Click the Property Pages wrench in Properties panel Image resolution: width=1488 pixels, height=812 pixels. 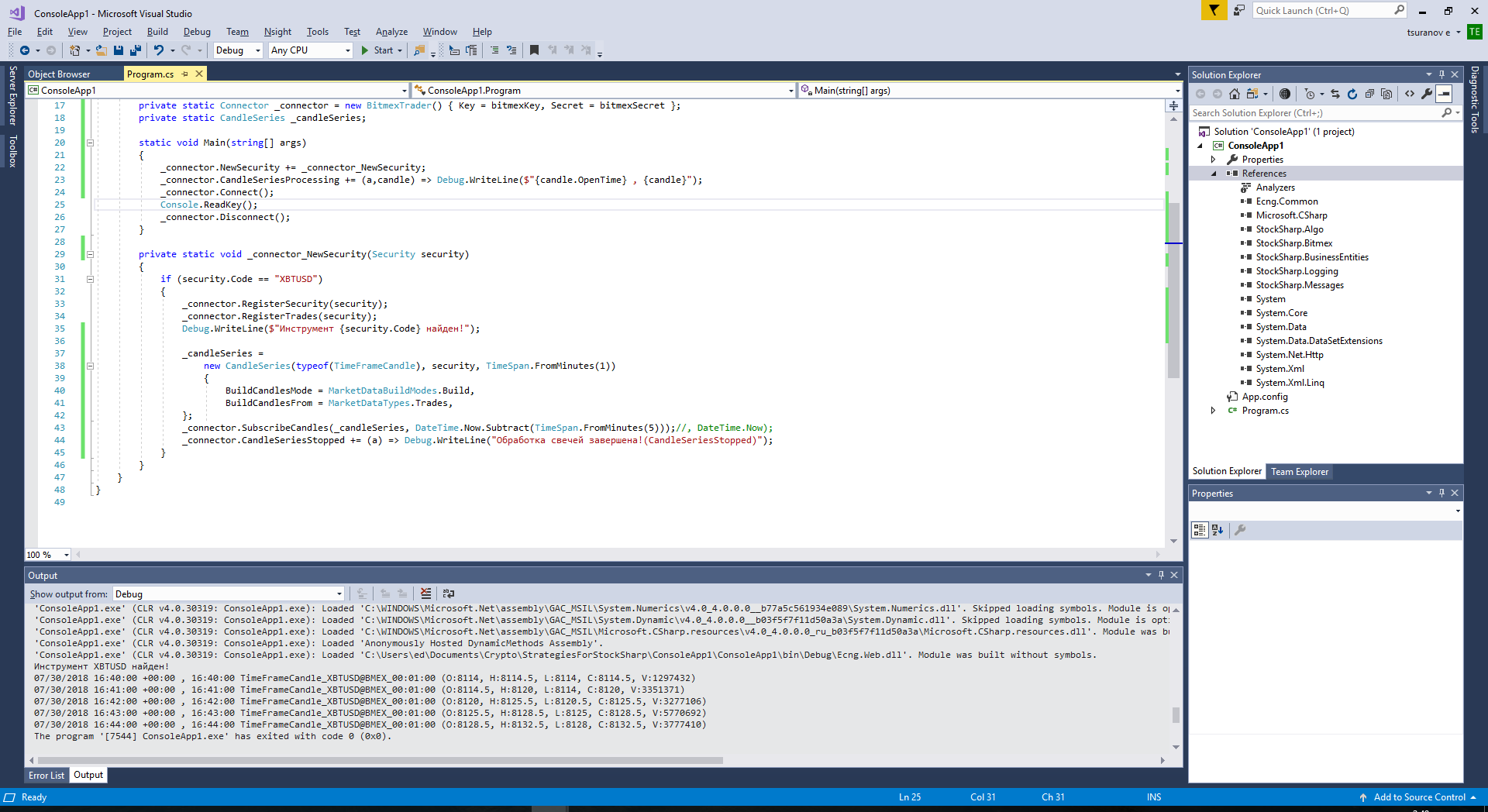1240,530
